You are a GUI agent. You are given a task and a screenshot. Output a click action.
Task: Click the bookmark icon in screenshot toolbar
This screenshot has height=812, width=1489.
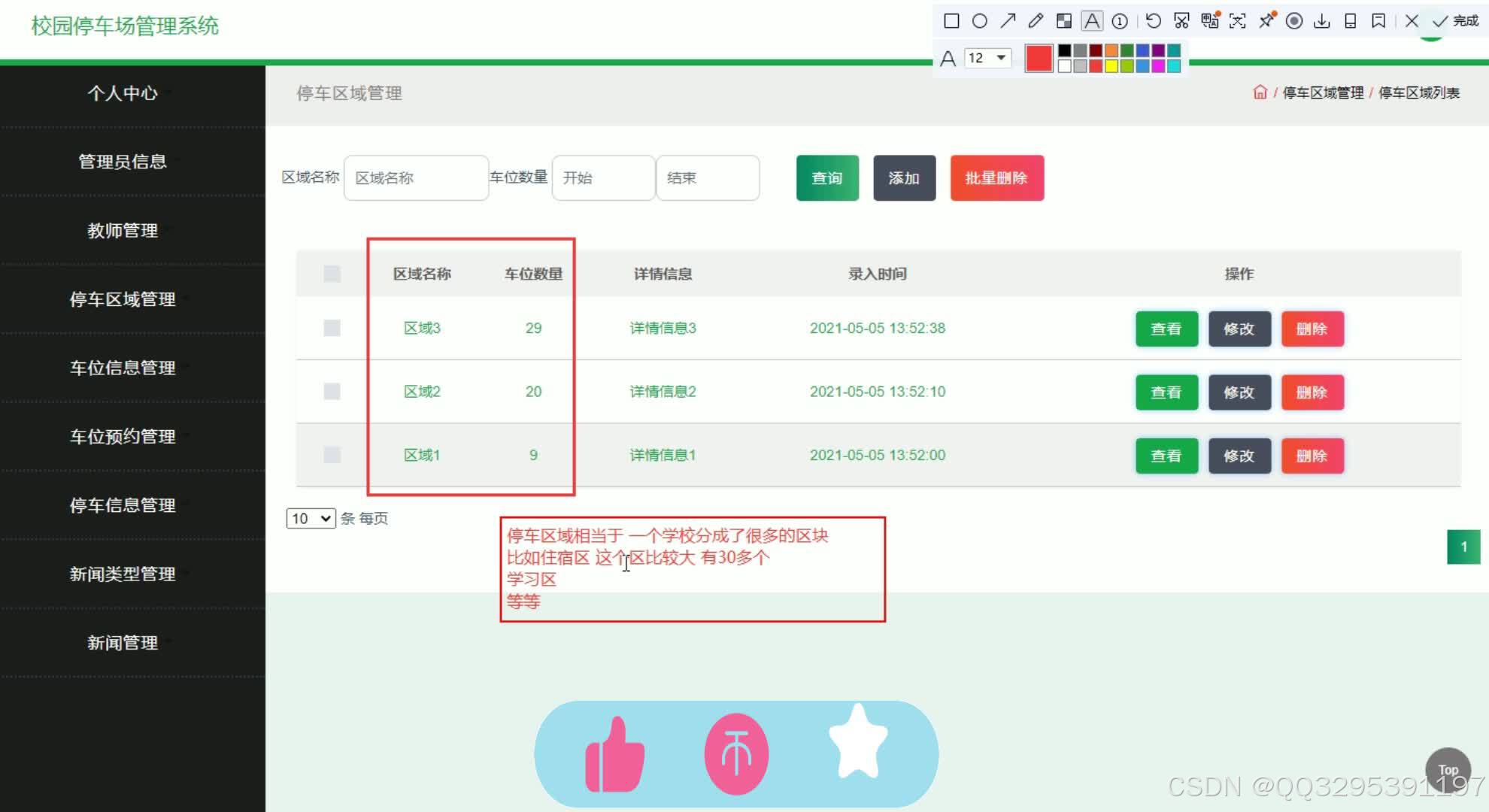tap(1378, 21)
